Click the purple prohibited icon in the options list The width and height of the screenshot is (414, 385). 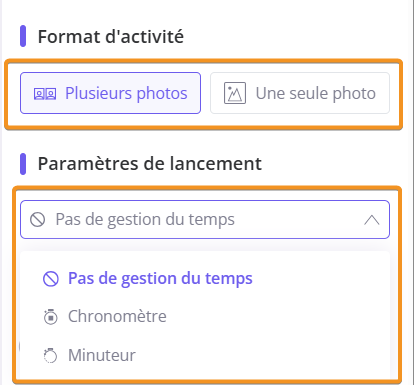pyautogui.click(x=51, y=279)
